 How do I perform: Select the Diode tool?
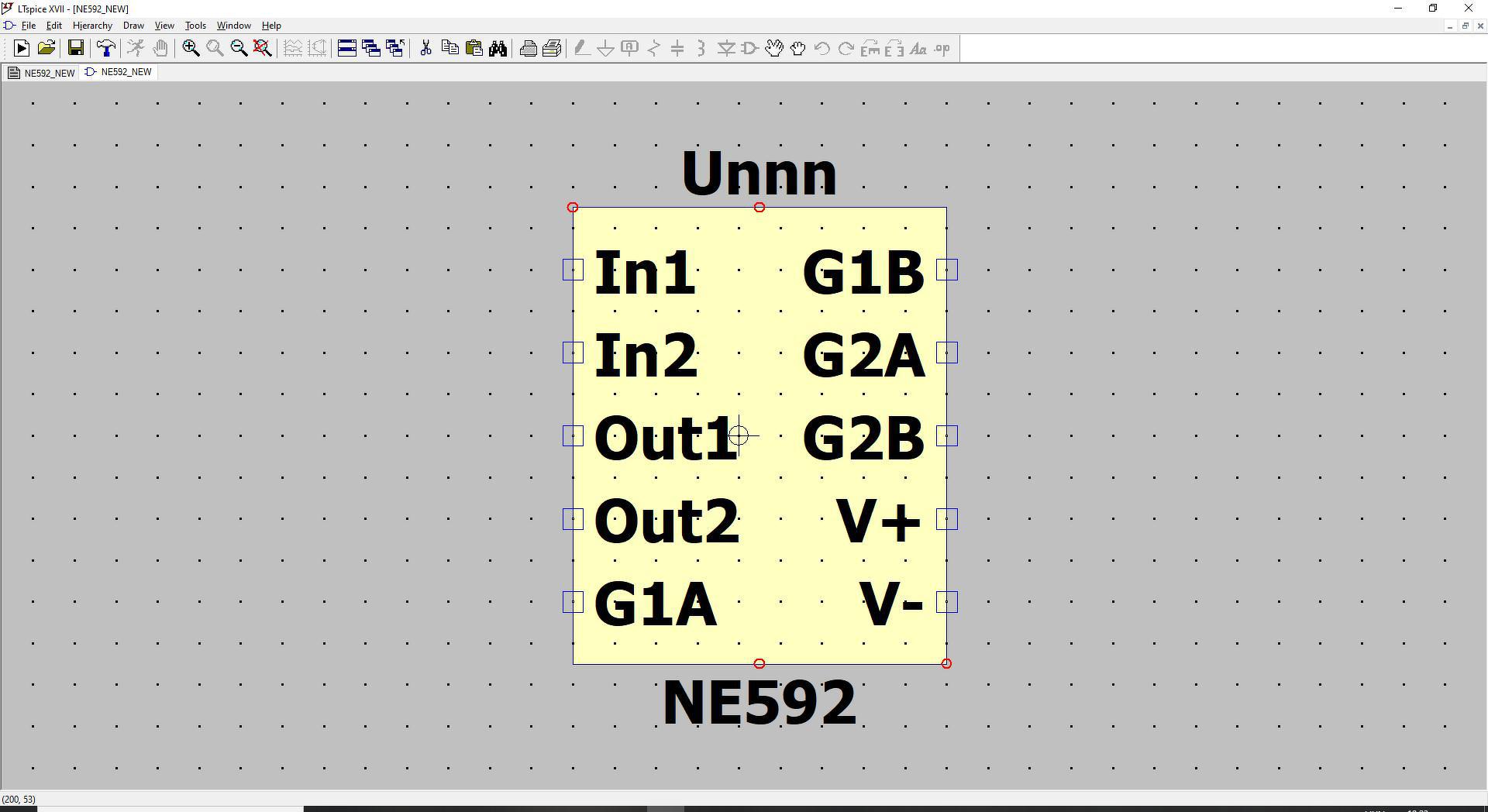(726, 49)
